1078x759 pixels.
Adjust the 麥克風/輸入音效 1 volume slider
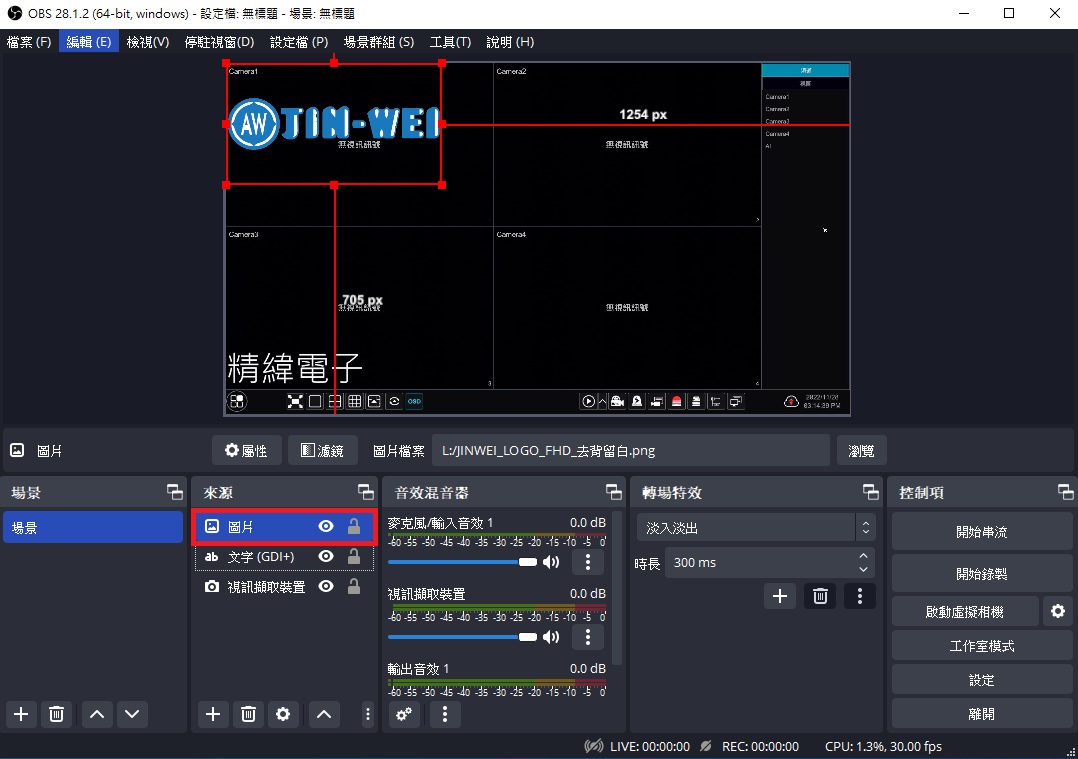coord(463,562)
